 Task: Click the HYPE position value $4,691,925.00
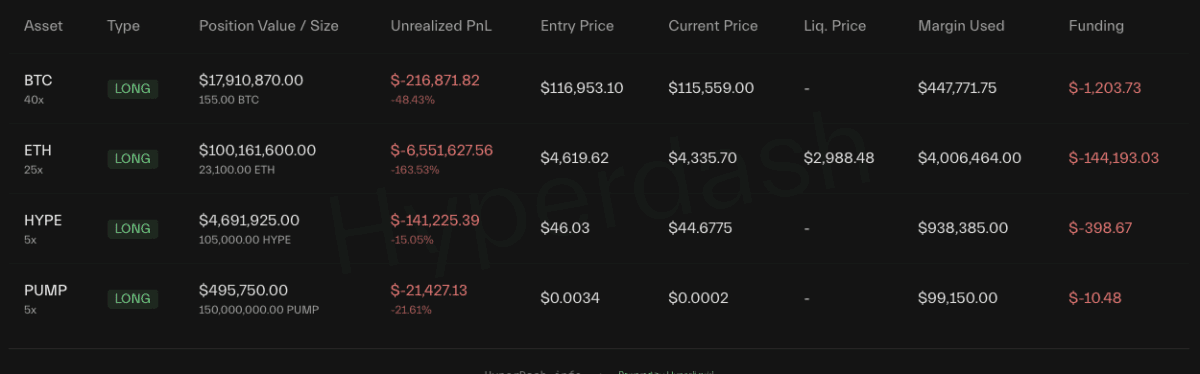click(x=249, y=220)
